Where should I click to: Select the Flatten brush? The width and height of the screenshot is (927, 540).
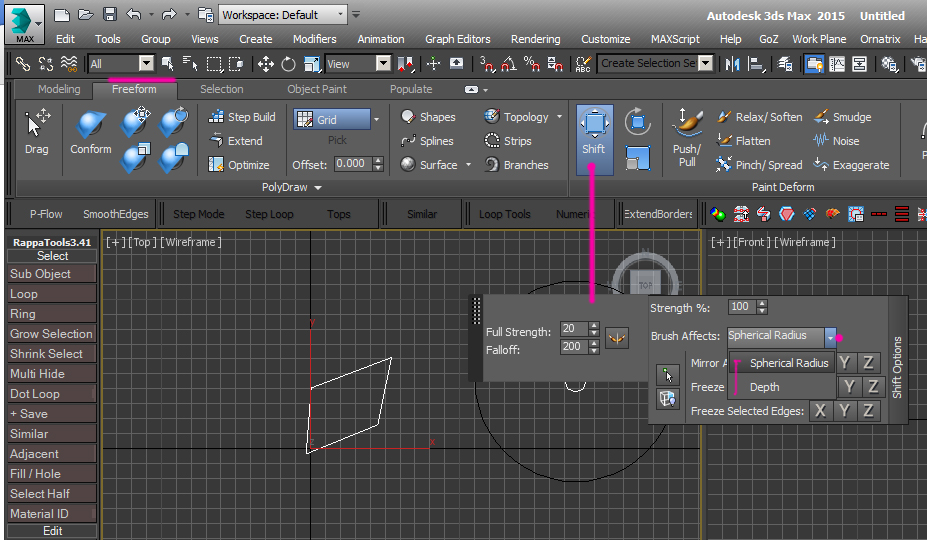(x=744, y=141)
